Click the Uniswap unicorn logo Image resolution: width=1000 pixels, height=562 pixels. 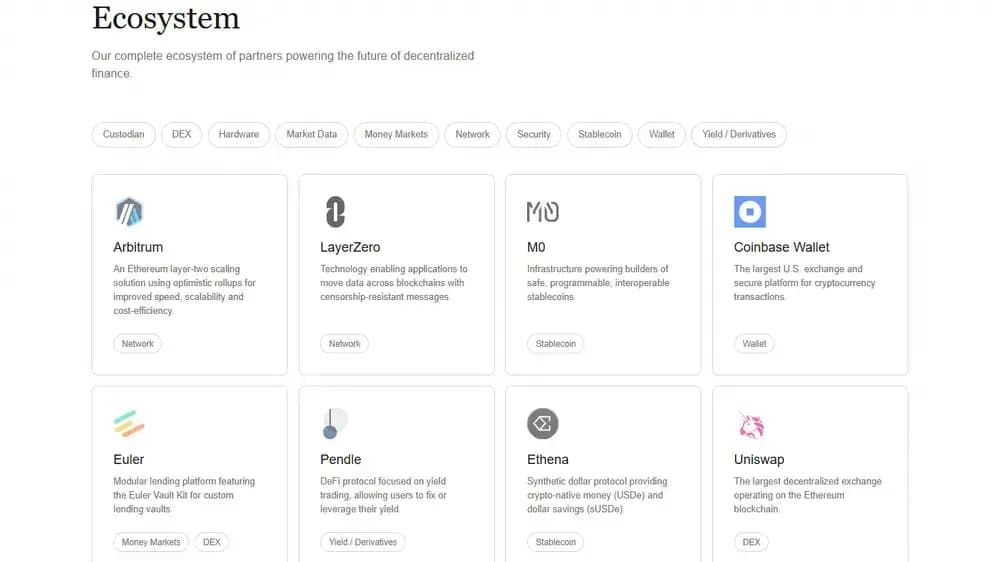(751, 425)
